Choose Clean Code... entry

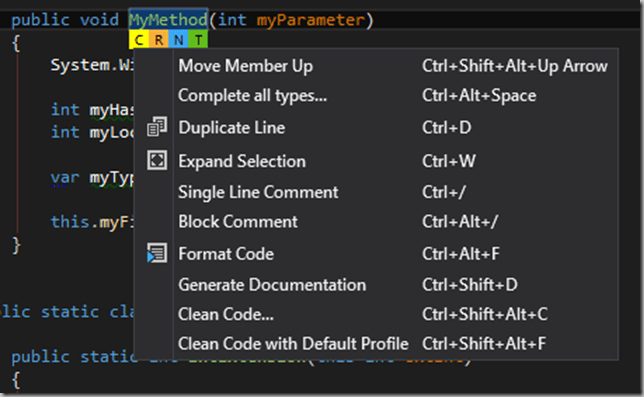(376, 314)
